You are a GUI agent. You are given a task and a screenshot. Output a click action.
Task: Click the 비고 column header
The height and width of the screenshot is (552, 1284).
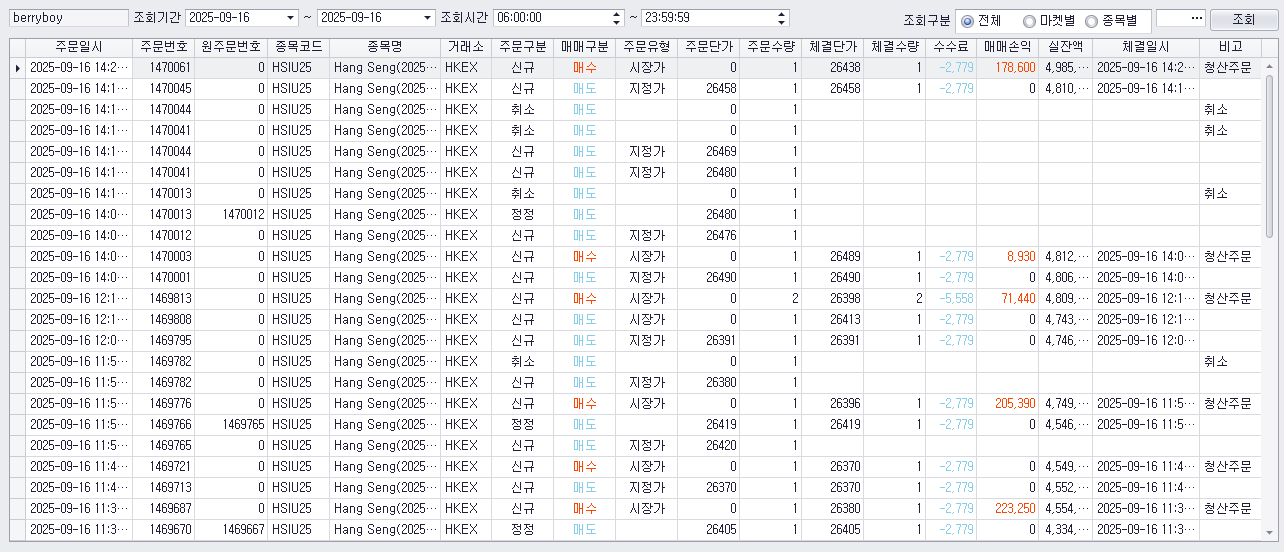coord(1231,47)
